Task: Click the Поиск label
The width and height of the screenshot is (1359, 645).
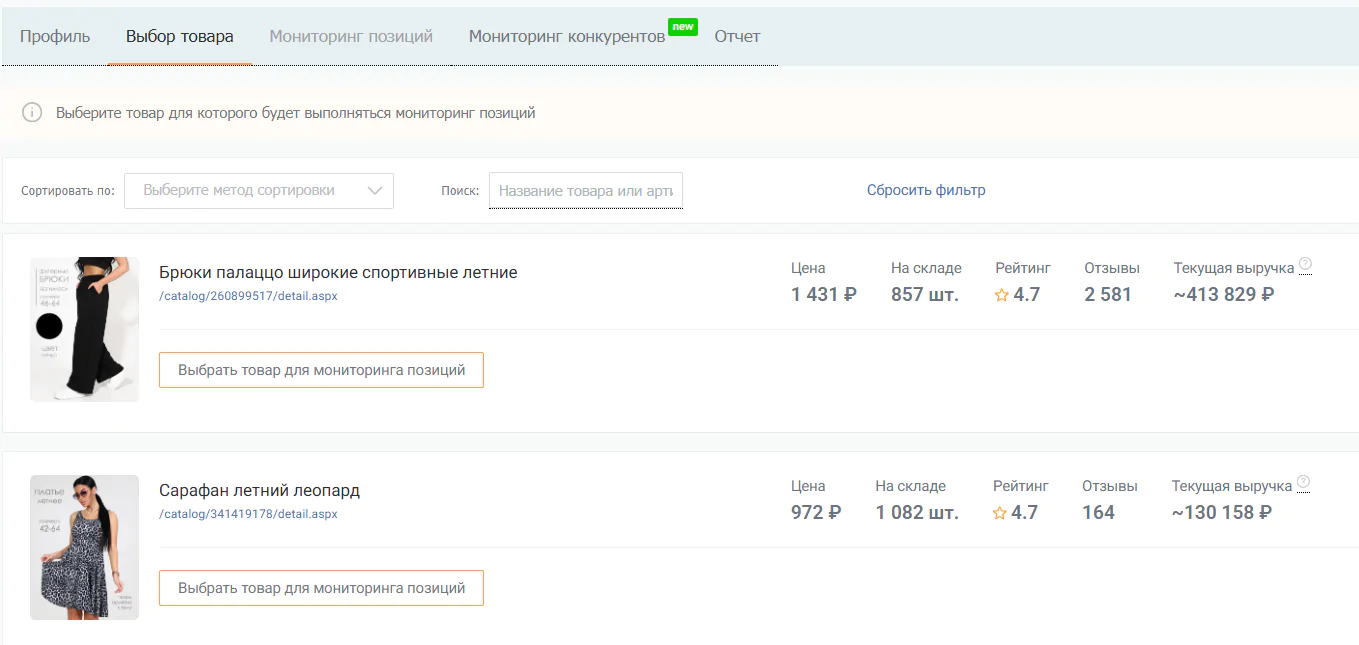Action: (x=460, y=191)
